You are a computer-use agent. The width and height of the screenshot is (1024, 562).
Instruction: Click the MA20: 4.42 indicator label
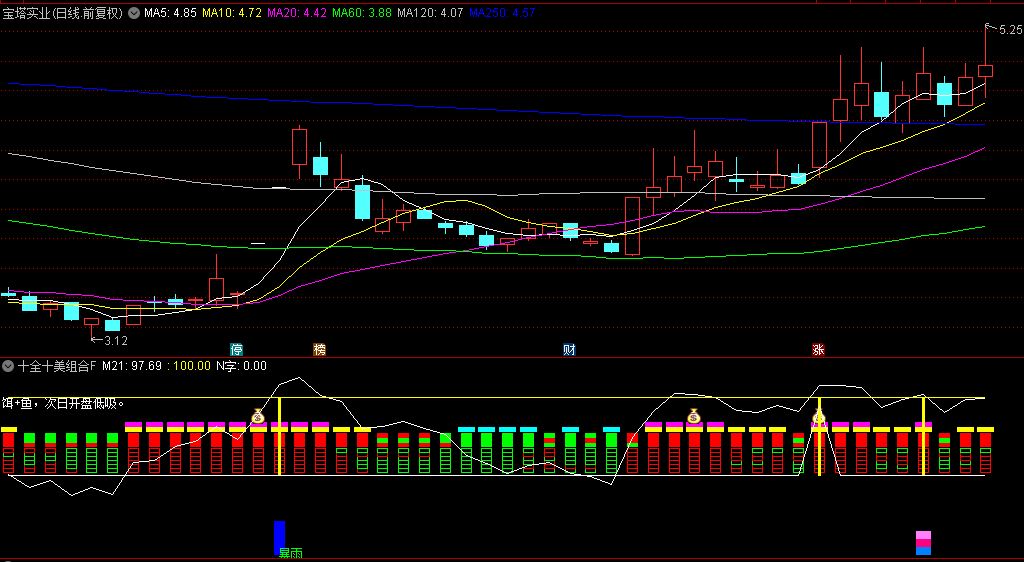[x=297, y=13]
